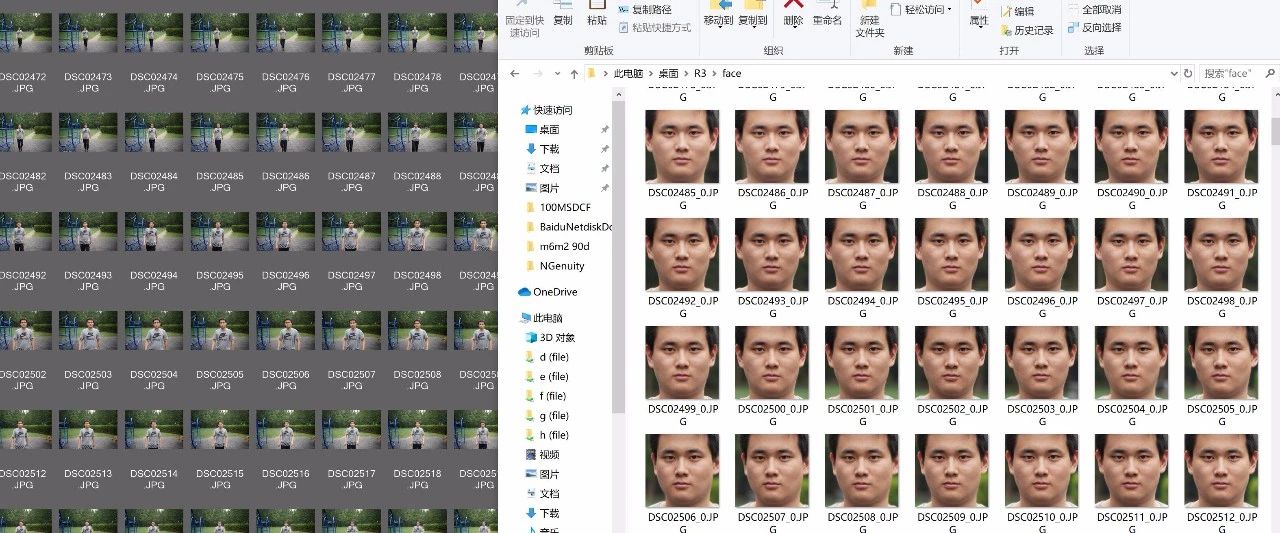
Task: Select face thumbnail DSC02485_0.JPG
Action: coord(682,146)
